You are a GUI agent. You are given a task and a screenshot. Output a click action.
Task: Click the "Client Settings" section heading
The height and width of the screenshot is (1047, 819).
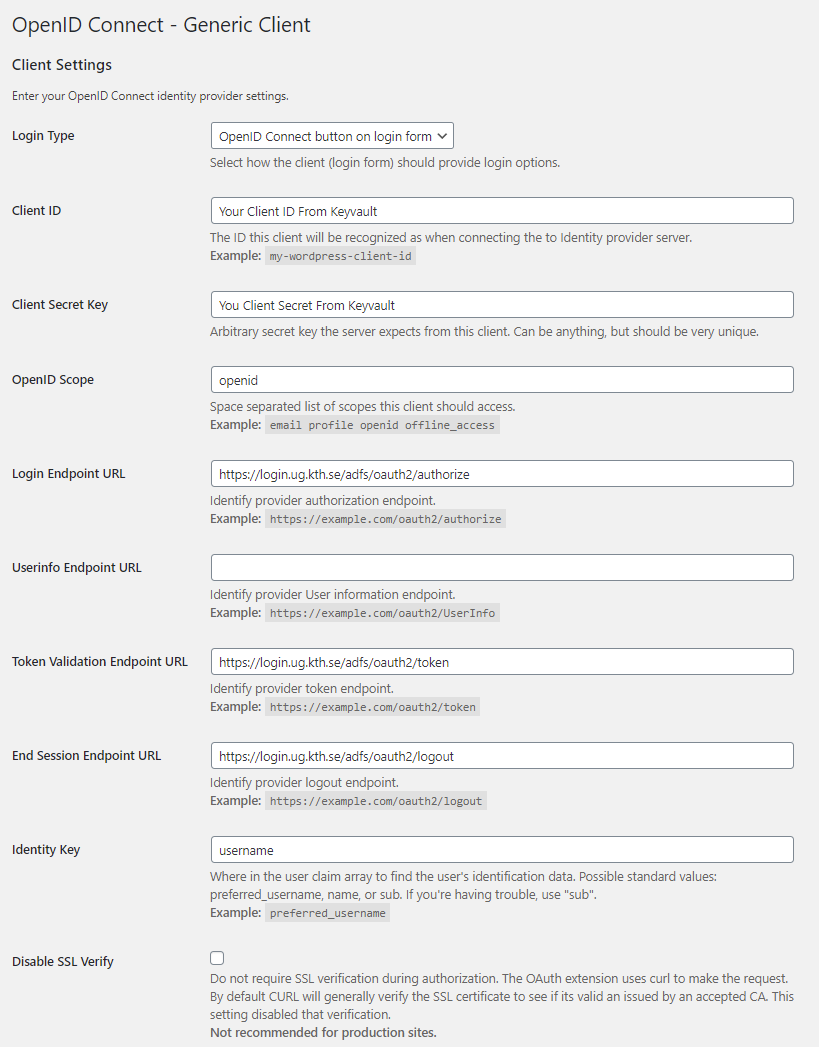62,65
